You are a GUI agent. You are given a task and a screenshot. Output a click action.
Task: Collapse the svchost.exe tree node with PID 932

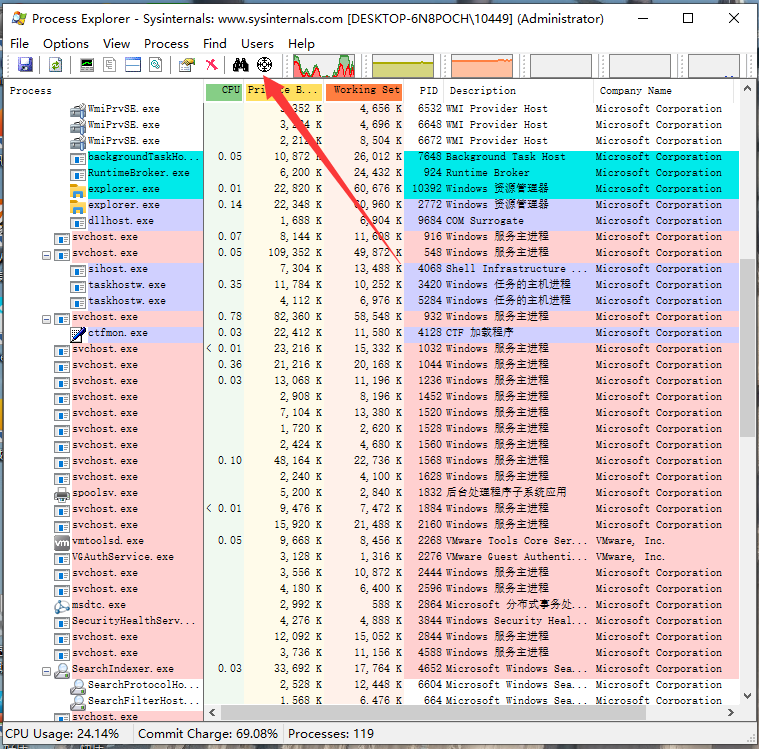[46, 319]
